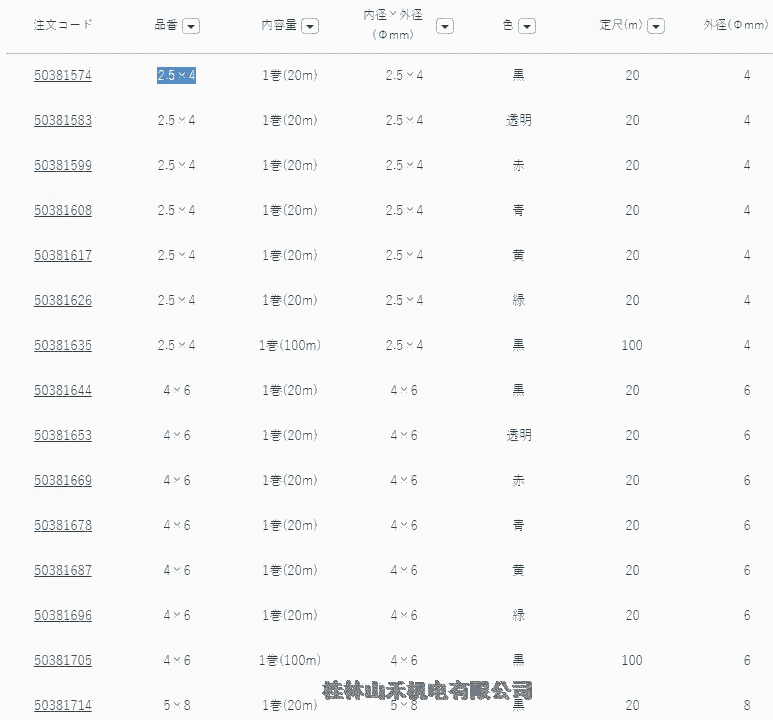The width and height of the screenshot is (773, 720).
Task: Expand the 内径×外径 filter dropdown
Action: pos(445,26)
